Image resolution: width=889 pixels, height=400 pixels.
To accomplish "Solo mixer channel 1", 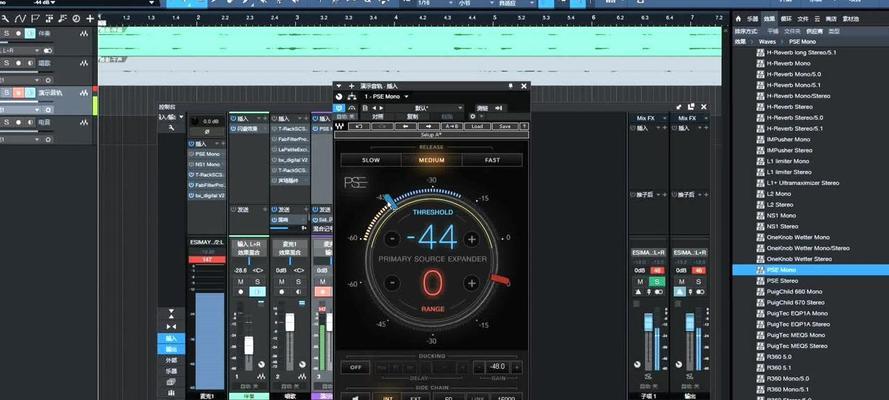I will click(x=257, y=282).
